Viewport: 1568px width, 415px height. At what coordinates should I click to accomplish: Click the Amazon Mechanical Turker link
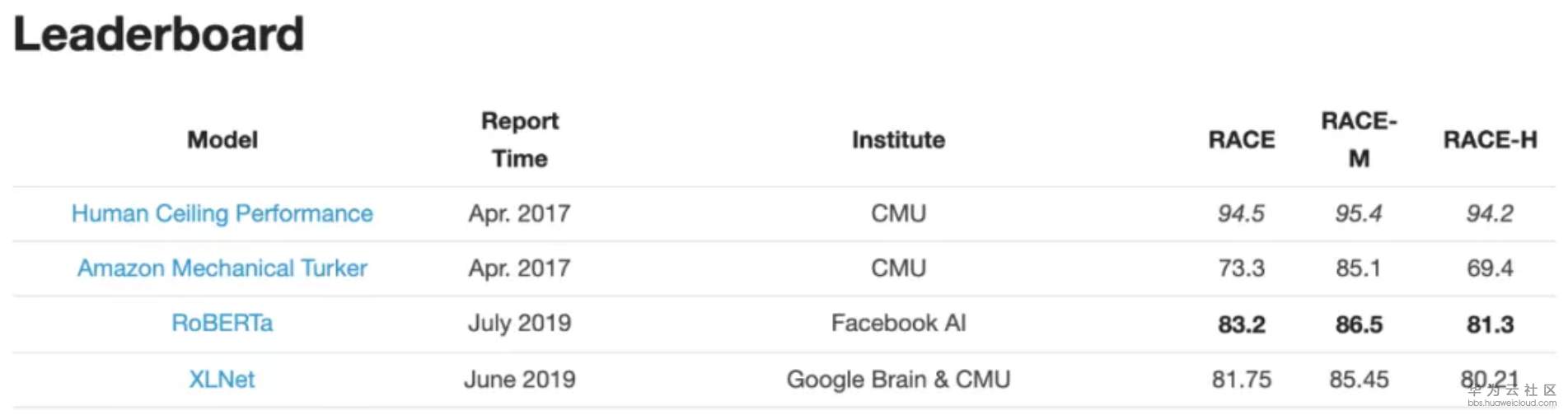[x=222, y=268]
